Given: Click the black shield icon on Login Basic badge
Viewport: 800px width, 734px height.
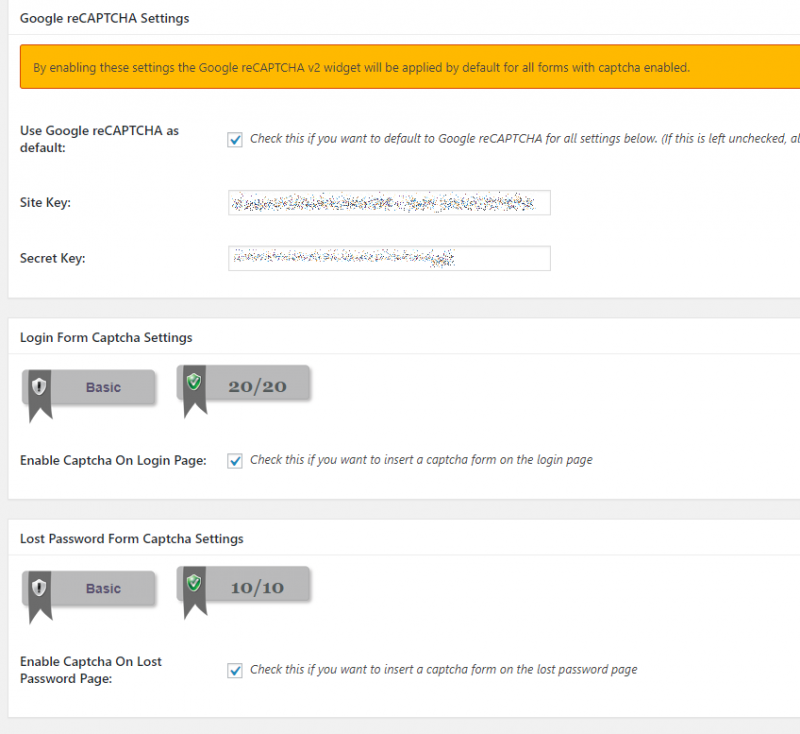Looking at the screenshot, I should click(39, 387).
